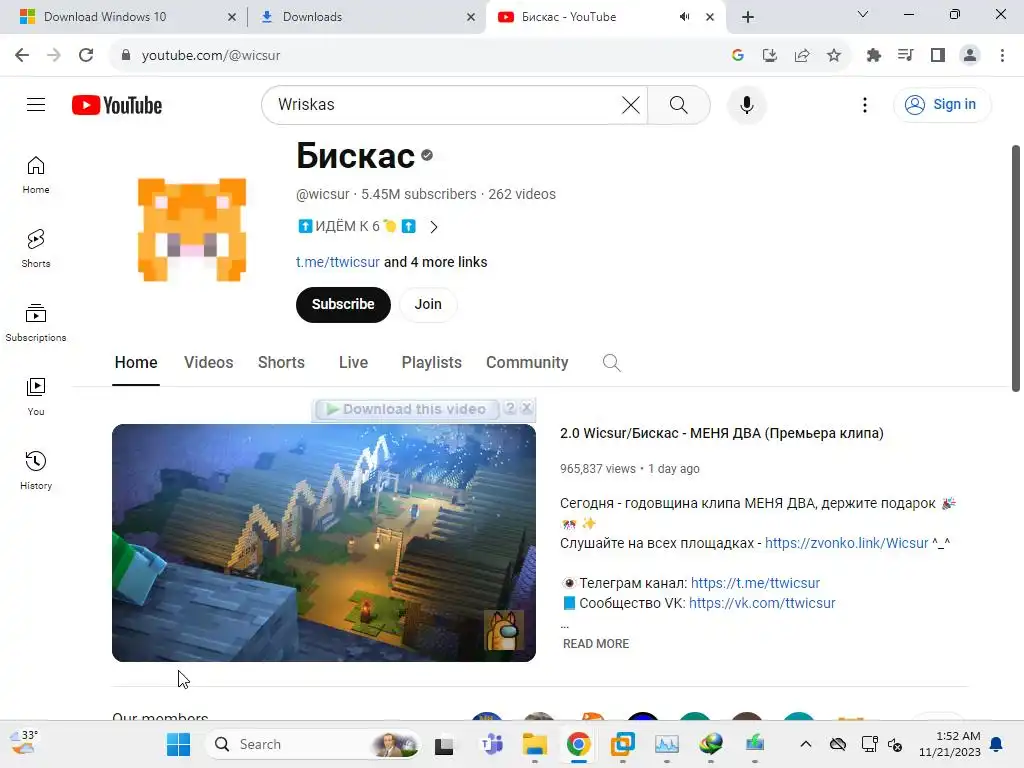Click the address bar URL
The width and height of the screenshot is (1024, 768).
211,56
